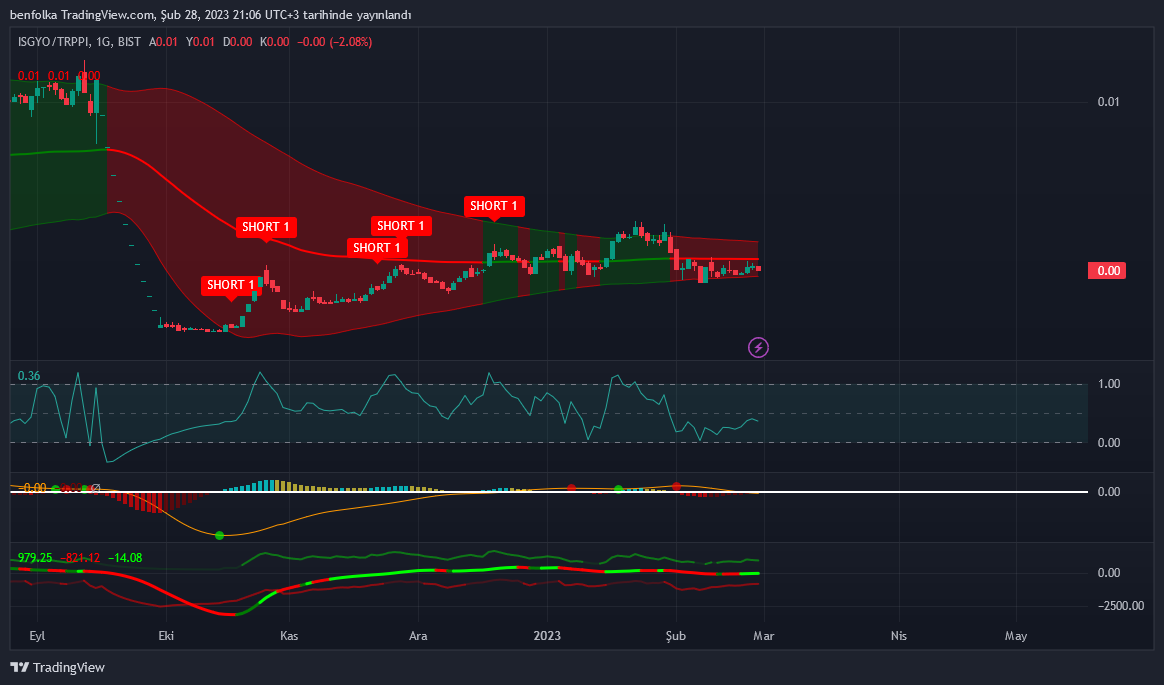
Task: Click the crossed-circle icon on the MACD line
Action: [x=96, y=488]
